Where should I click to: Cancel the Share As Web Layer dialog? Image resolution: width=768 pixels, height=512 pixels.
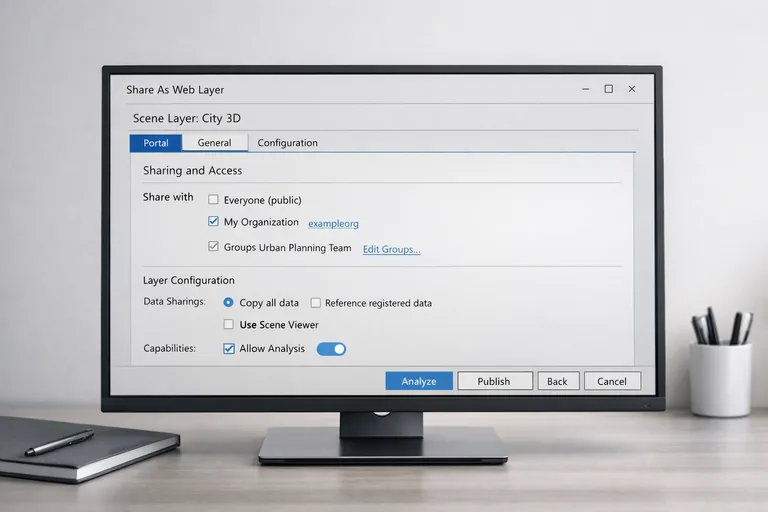click(612, 381)
